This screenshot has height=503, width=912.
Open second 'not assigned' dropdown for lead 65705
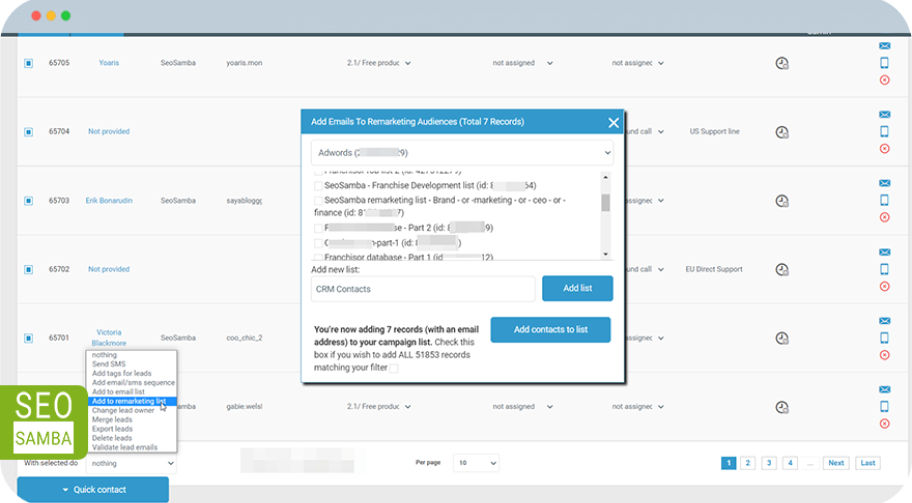coord(637,63)
